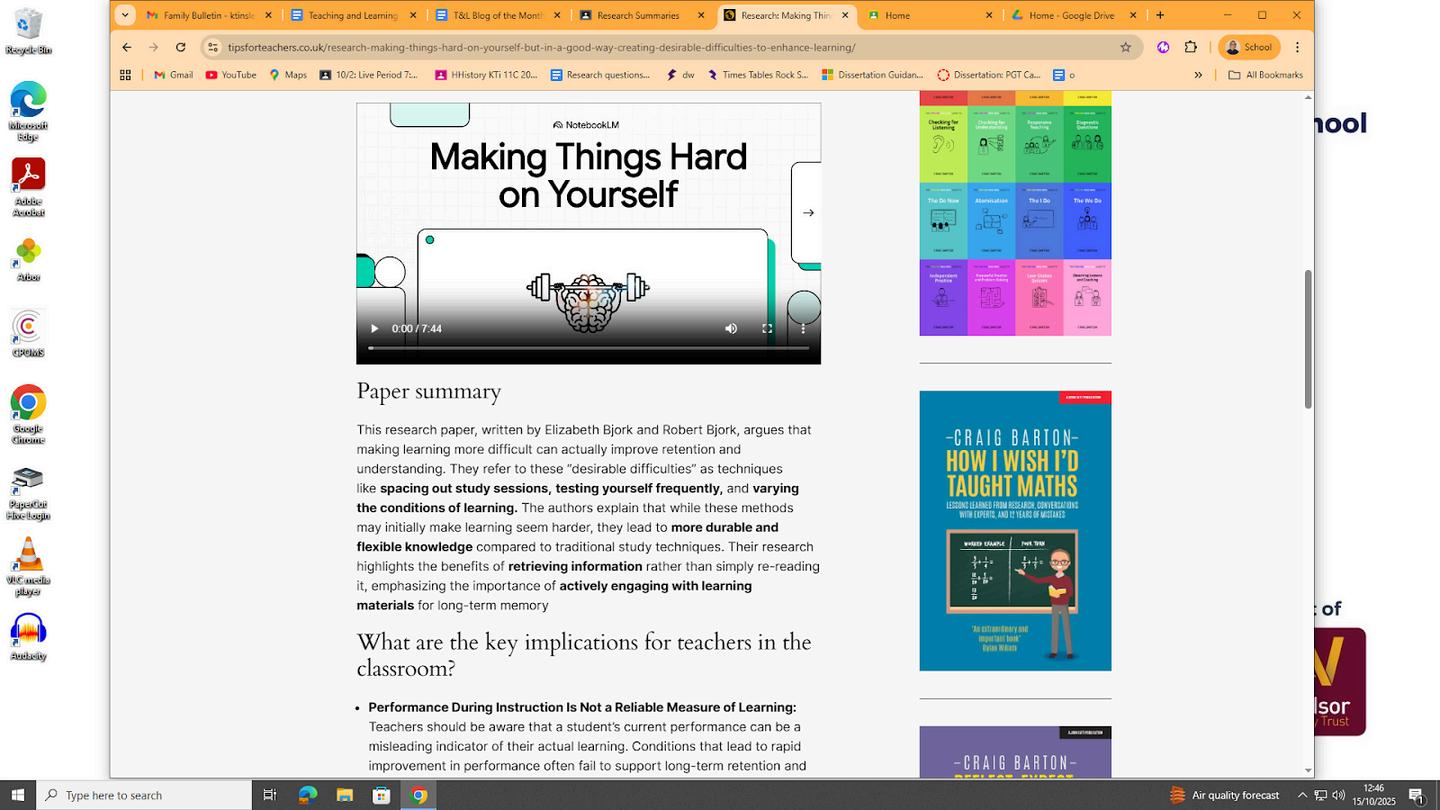Open the Dissertation Guidan... bookmark
Viewport: 1440px width, 810px height.
tap(872, 75)
